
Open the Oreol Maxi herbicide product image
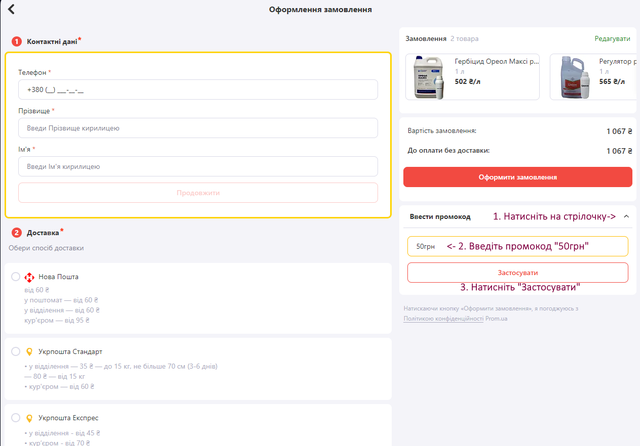(x=429, y=78)
